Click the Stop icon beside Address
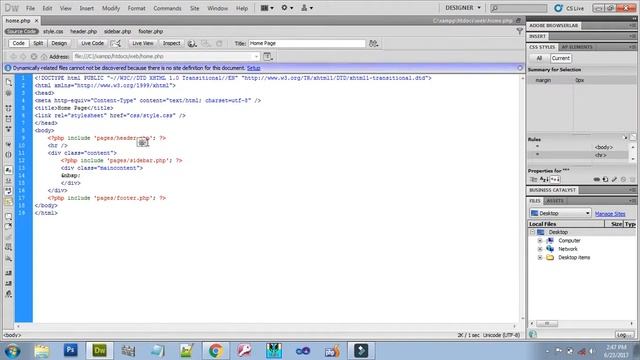Viewport: 640px width, 360px height. pyautogui.click(x=34, y=57)
